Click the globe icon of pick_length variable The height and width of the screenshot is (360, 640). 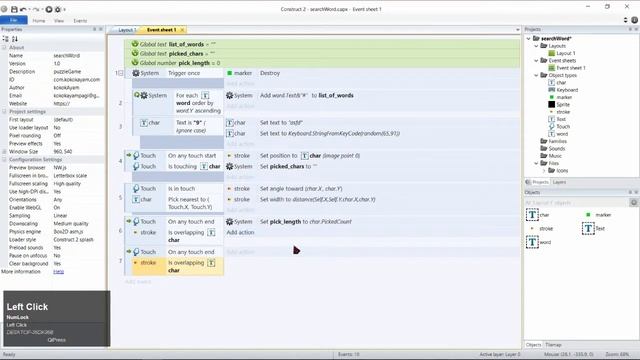click(x=135, y=63)
